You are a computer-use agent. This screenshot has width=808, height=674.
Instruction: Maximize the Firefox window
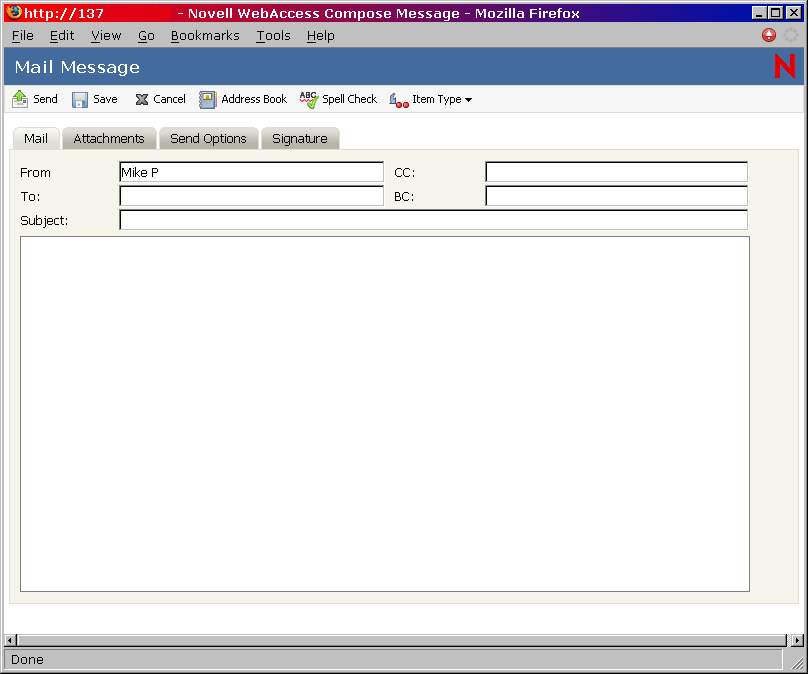776,13
